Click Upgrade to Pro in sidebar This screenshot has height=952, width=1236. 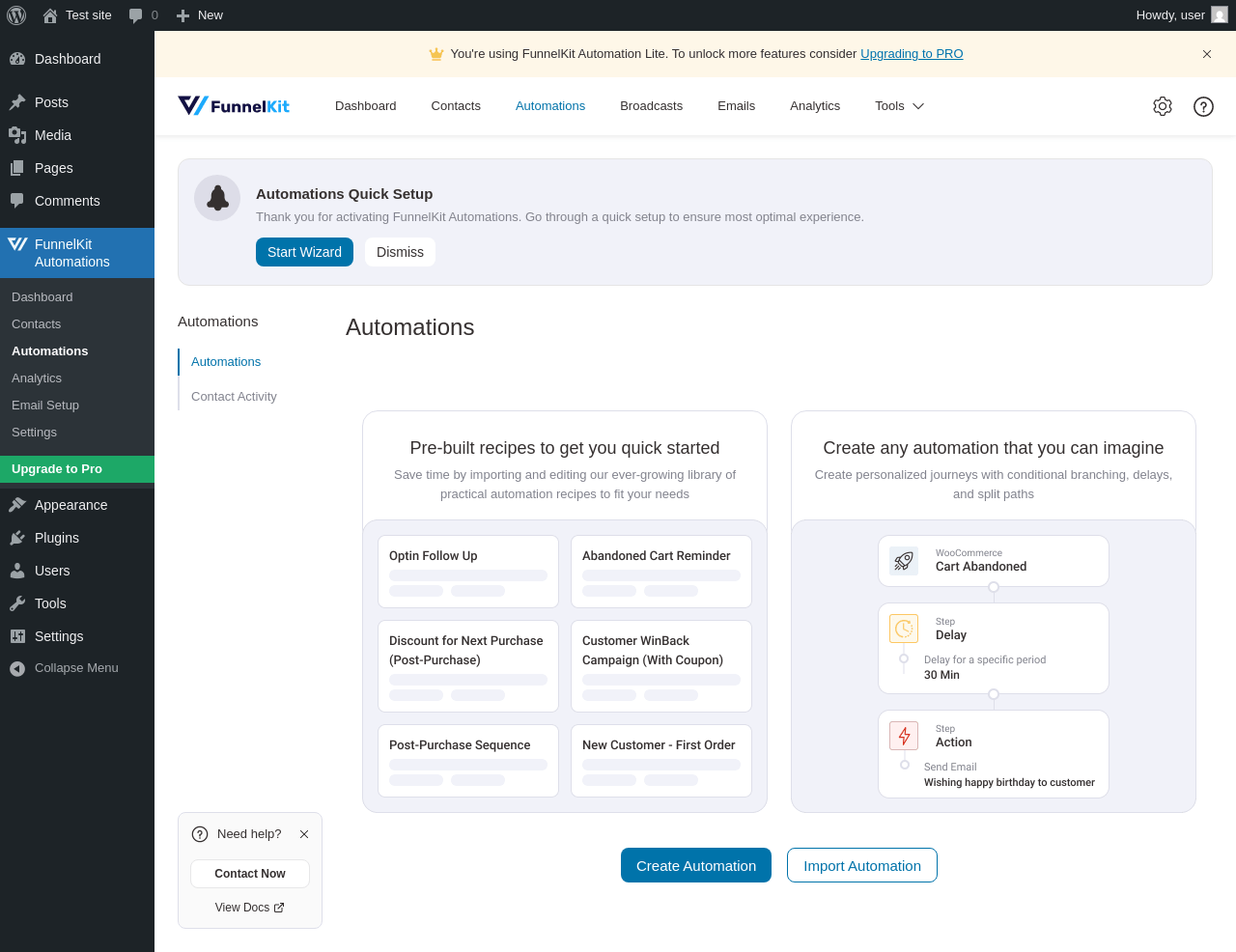(77, 469)
